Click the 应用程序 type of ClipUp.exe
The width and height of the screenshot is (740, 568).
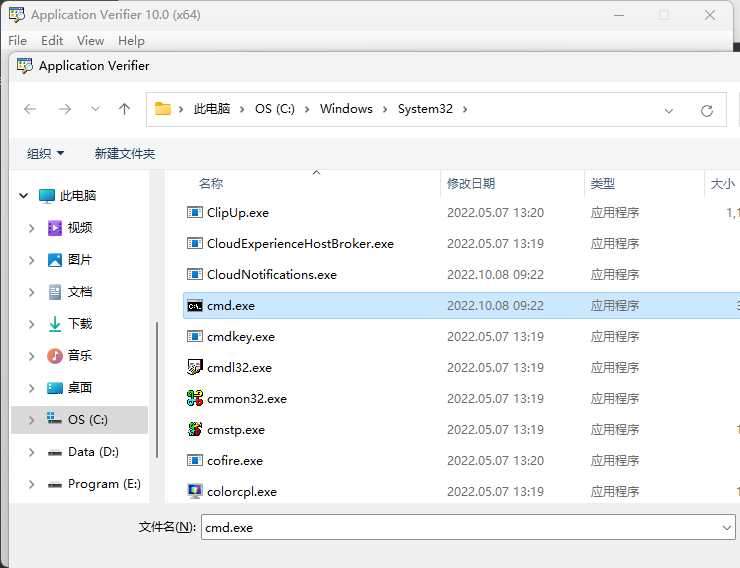click(615, 213)
